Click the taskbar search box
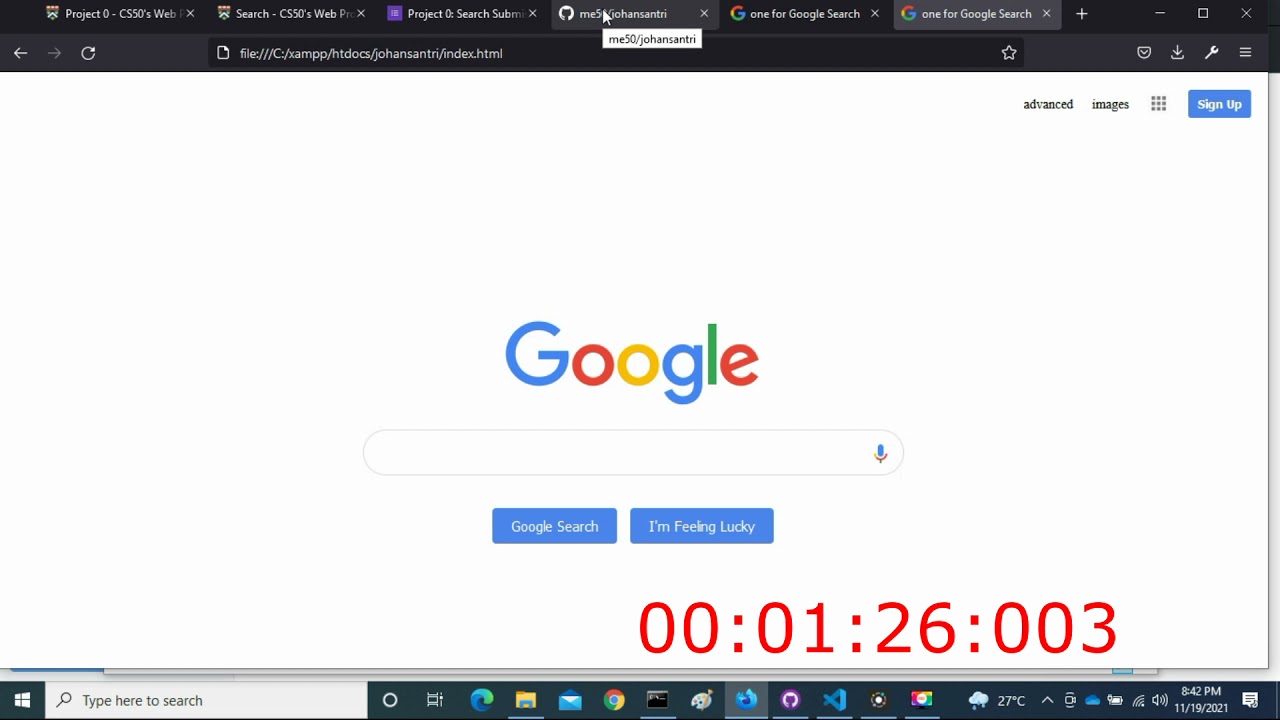This screenshot has height=720, width=1280. [207, 700]
